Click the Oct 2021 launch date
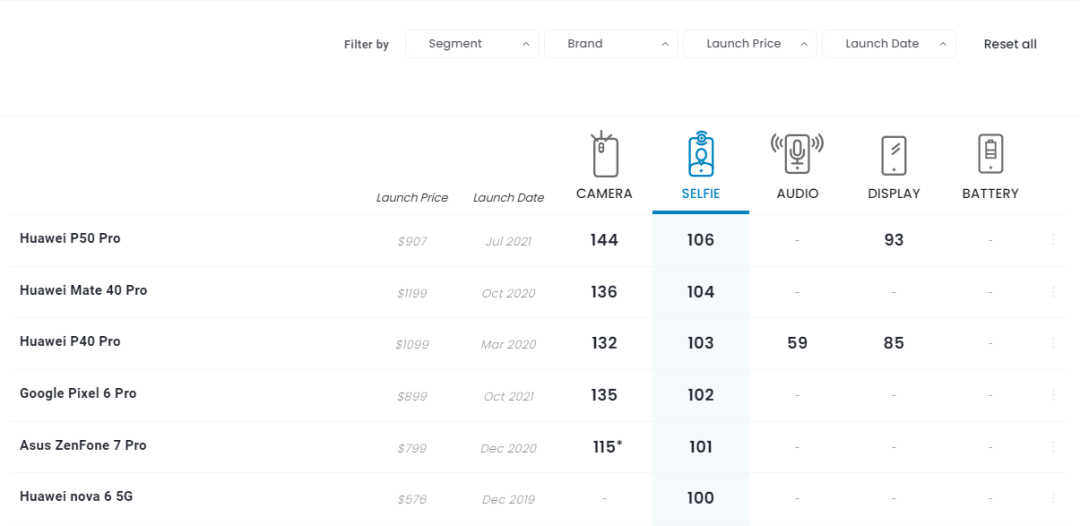This screenshot has width=1080, height=526. 508,397
